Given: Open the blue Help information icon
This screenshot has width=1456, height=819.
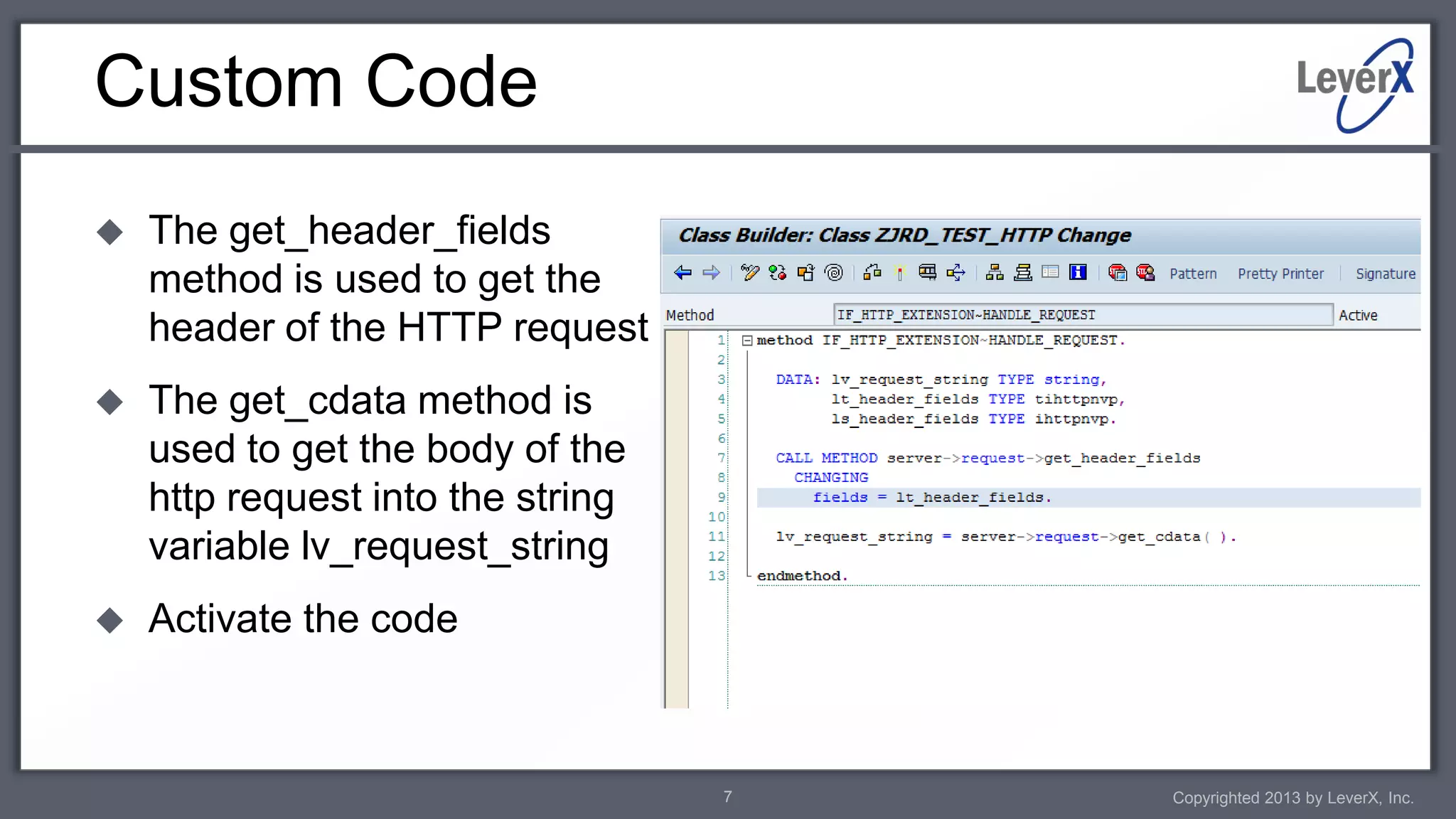Looking at the screenshot, I should (x=1078, y=273).
